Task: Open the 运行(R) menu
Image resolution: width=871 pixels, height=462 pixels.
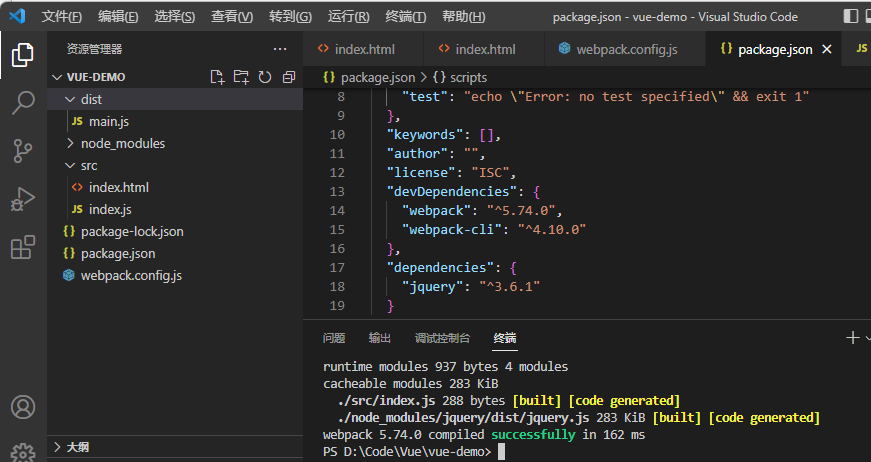Action: click(x=348, y=17)
